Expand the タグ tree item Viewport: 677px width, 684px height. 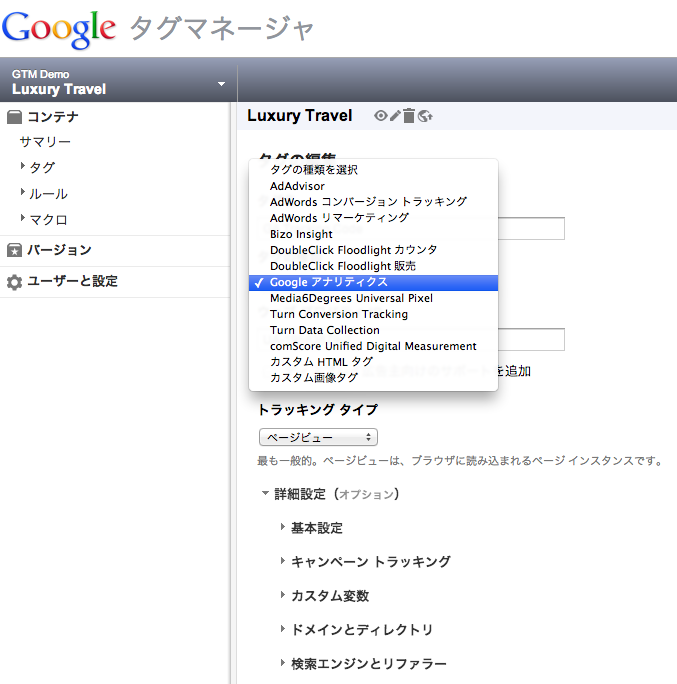pyautogui.click(x=23, y=165)
